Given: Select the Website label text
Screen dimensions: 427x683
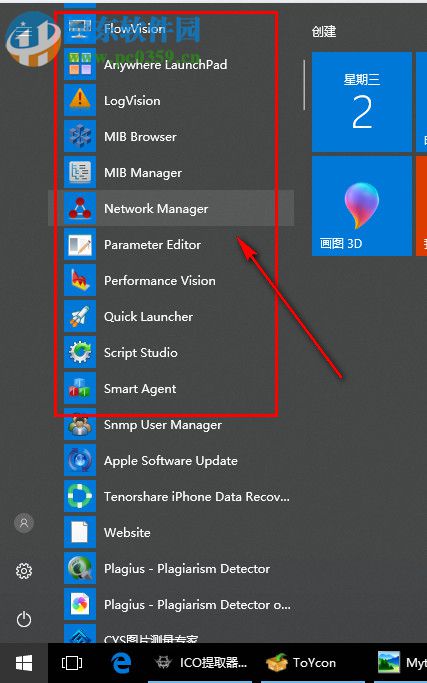Looking at the screenshot, I should coord(127,532).
